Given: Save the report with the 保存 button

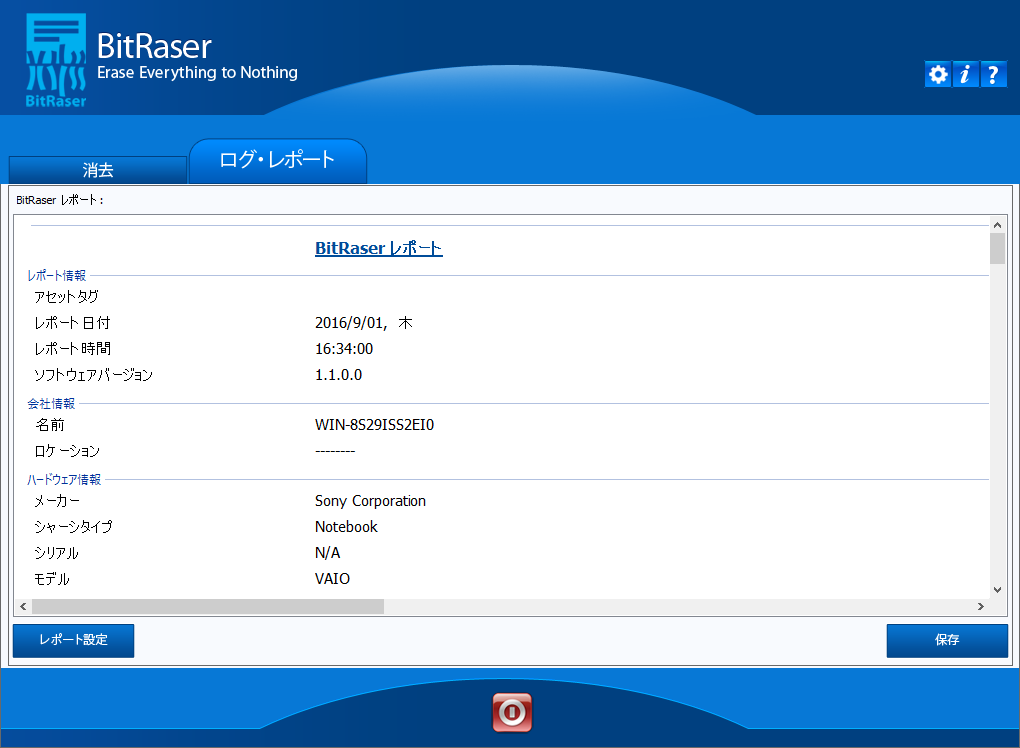Looking at the screenshot, I should (947, 640).
